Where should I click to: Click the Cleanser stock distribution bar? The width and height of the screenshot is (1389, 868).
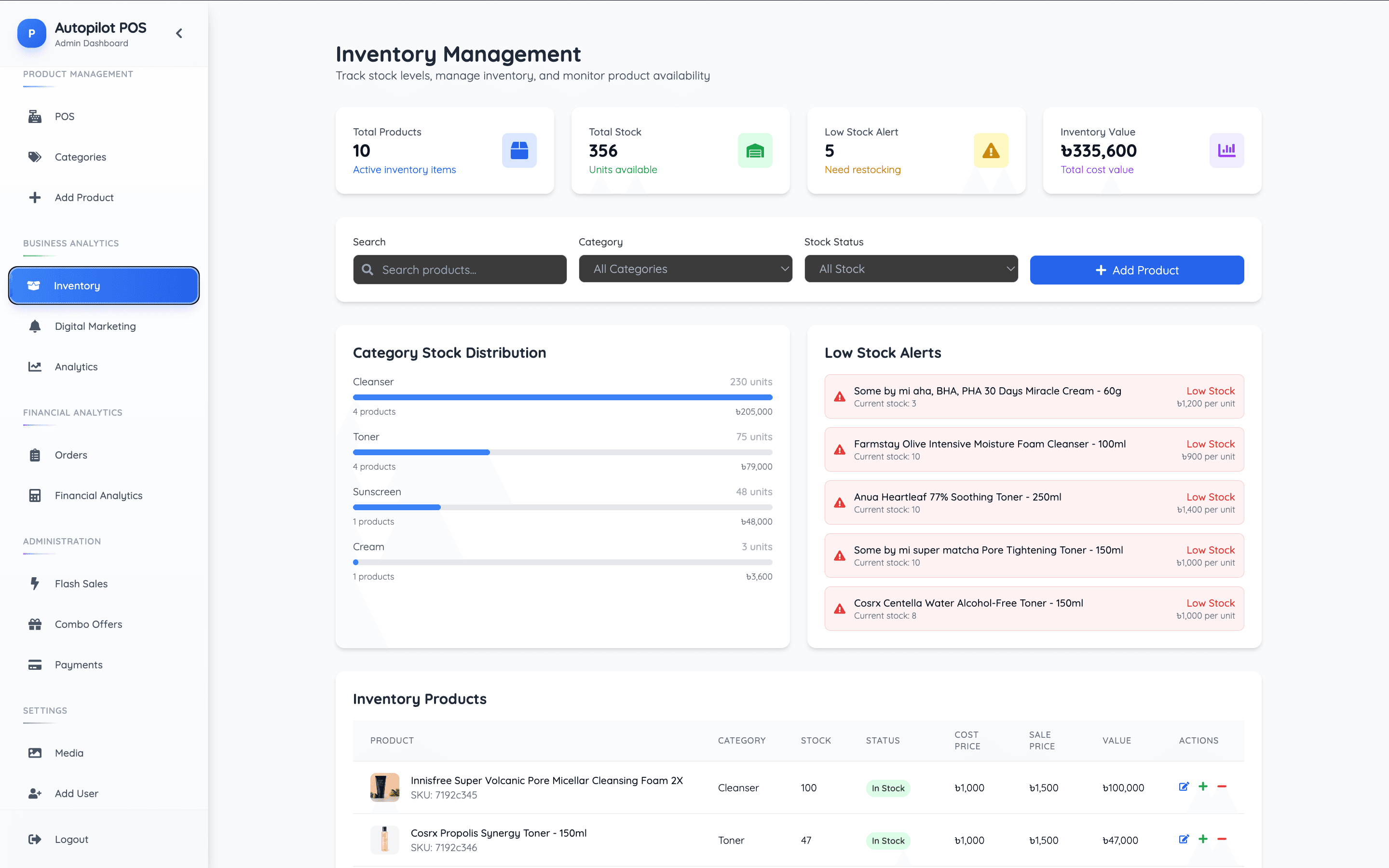point(562,397)
